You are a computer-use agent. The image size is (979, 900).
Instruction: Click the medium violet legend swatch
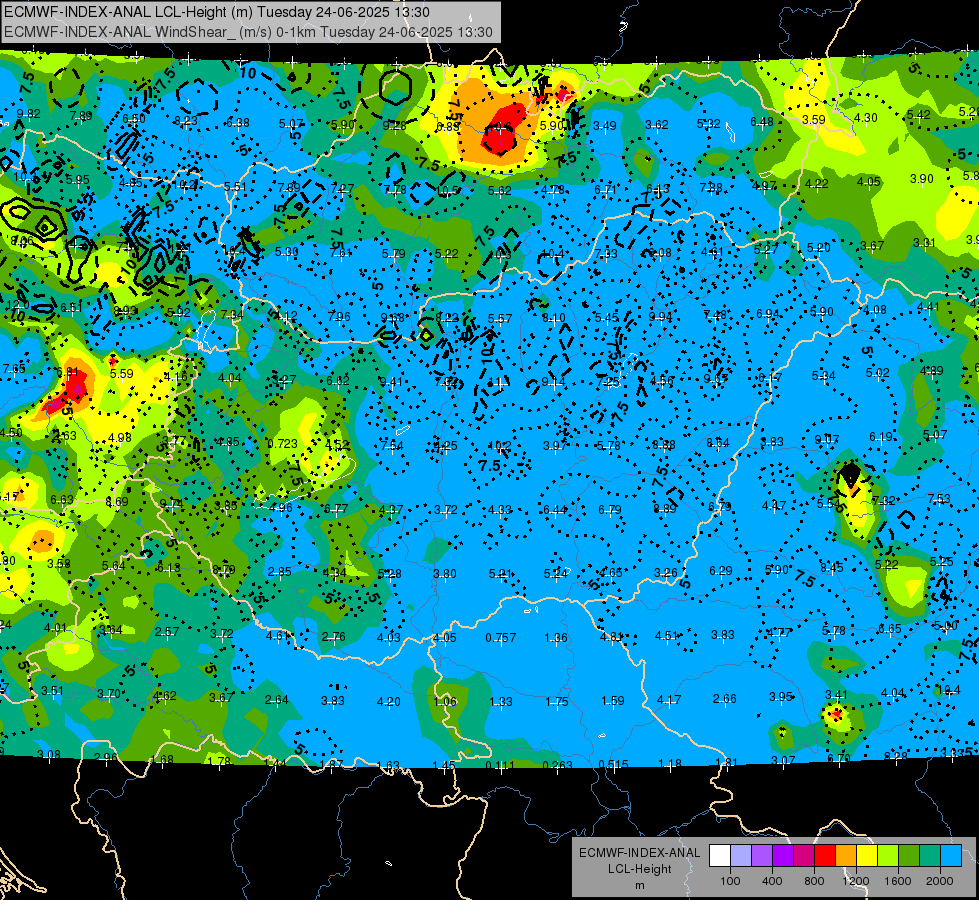point(762,856)
